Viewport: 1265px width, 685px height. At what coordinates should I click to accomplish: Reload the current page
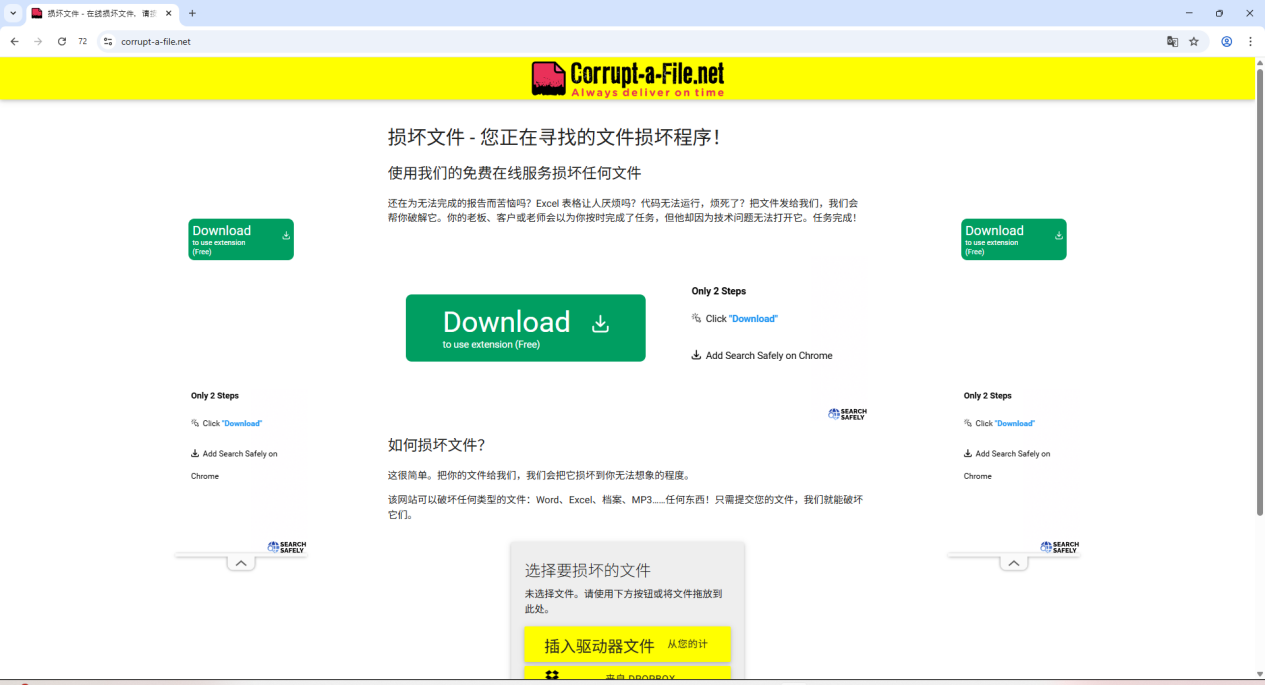click(x=62, y=41)
